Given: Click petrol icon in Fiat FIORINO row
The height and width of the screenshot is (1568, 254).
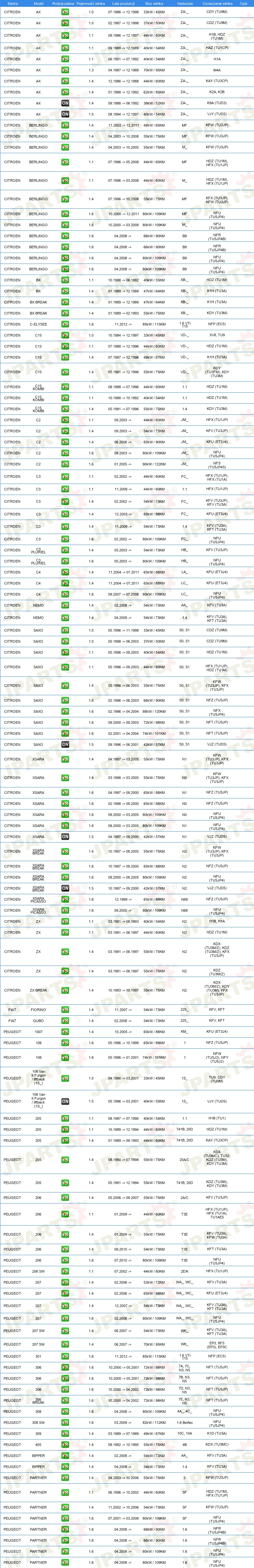Looking at the screenshot, I should coord(65,1010).
